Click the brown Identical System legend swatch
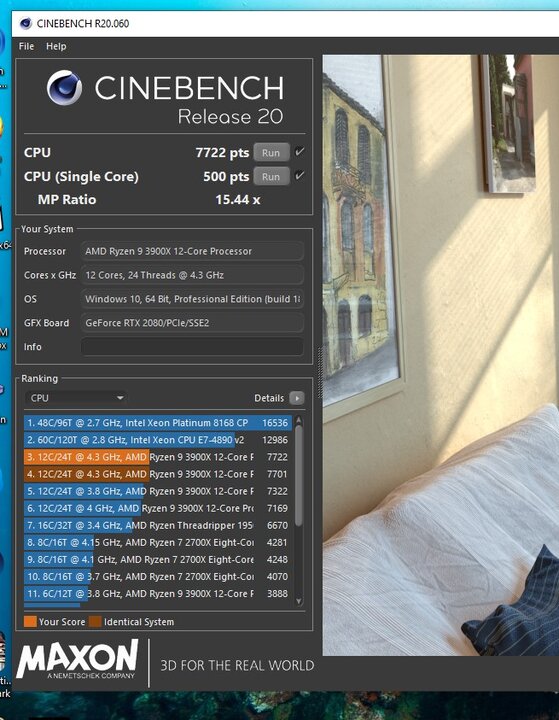The height and width of the screenshot is (720, 559). (x=95, y=622)
